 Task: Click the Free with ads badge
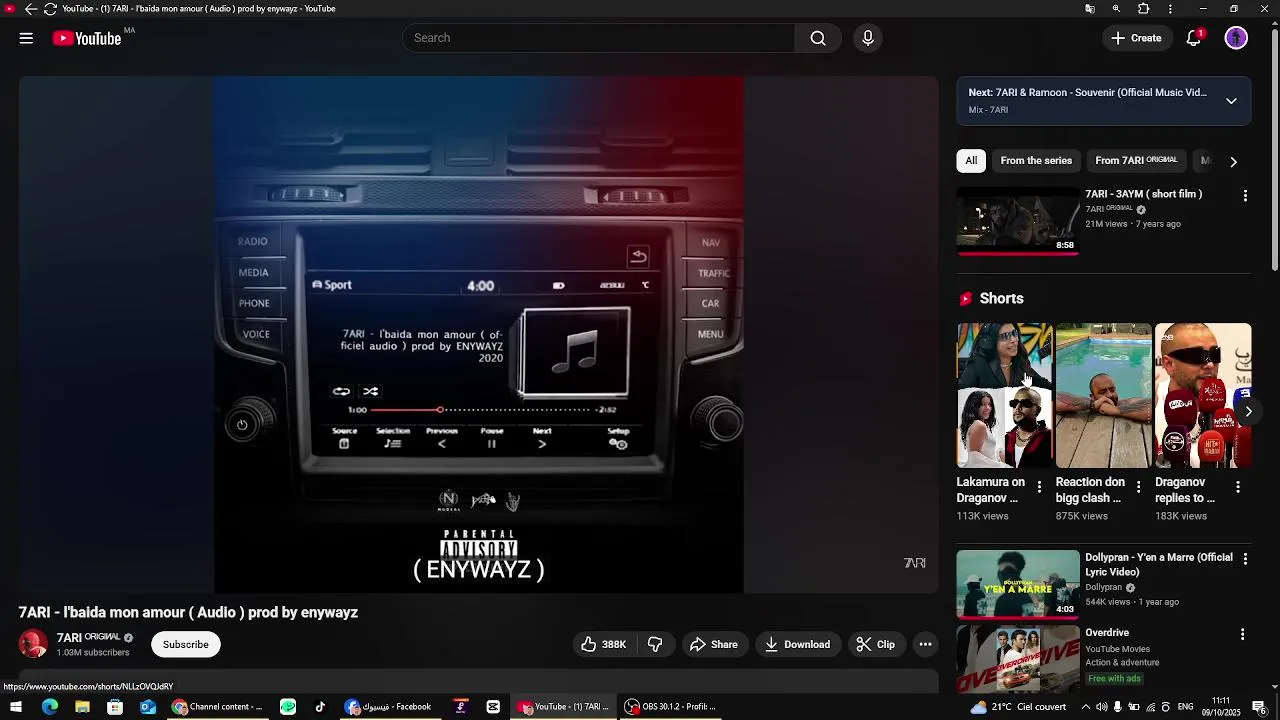coord(1114,679)
